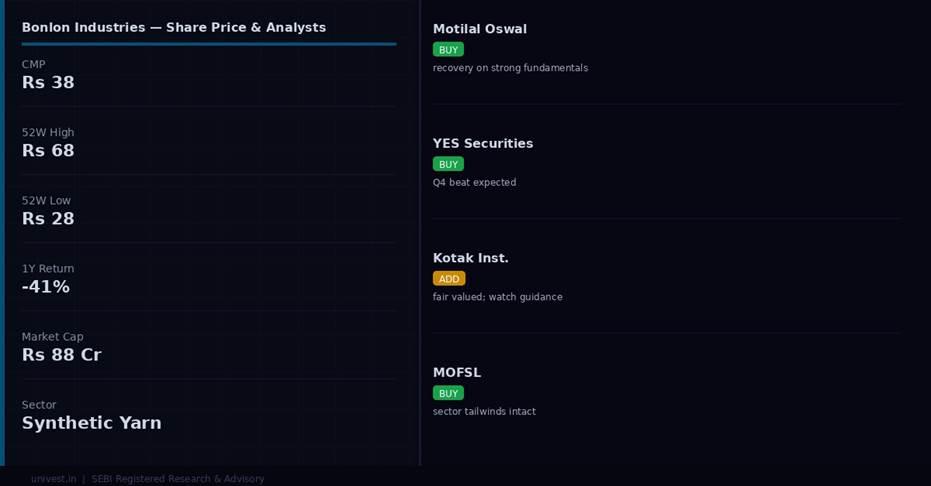Click the Rs 28 value
The height and width of the screenshot is (486, 931).
point(48,219)
